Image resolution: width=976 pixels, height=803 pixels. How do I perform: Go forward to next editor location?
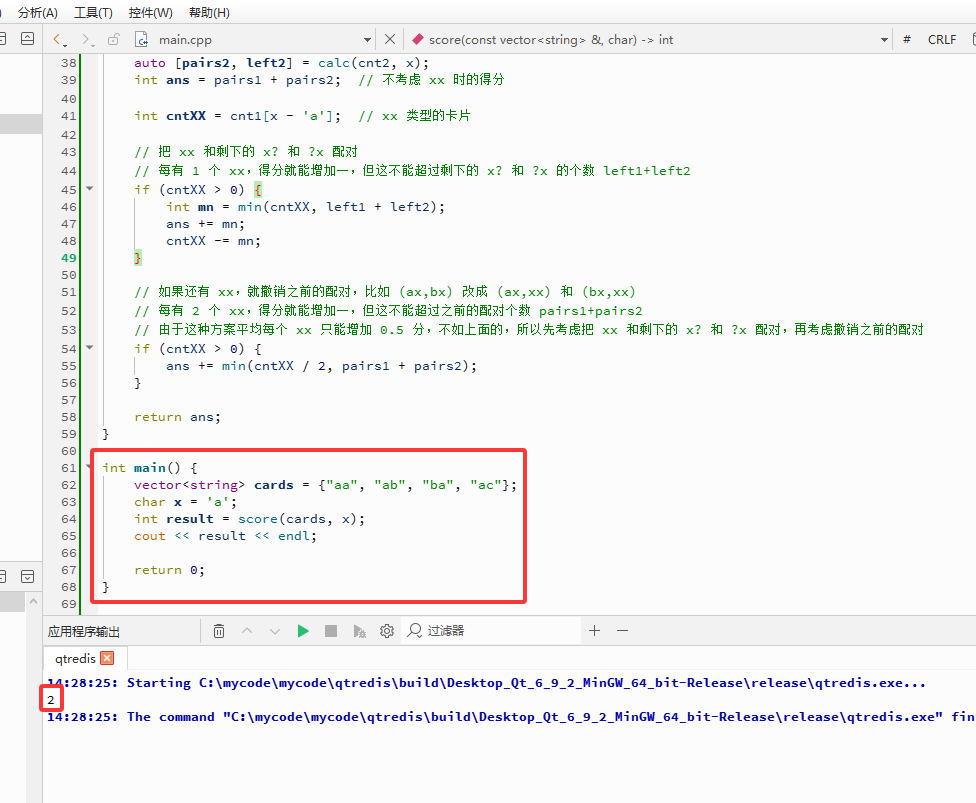point(87,39)
